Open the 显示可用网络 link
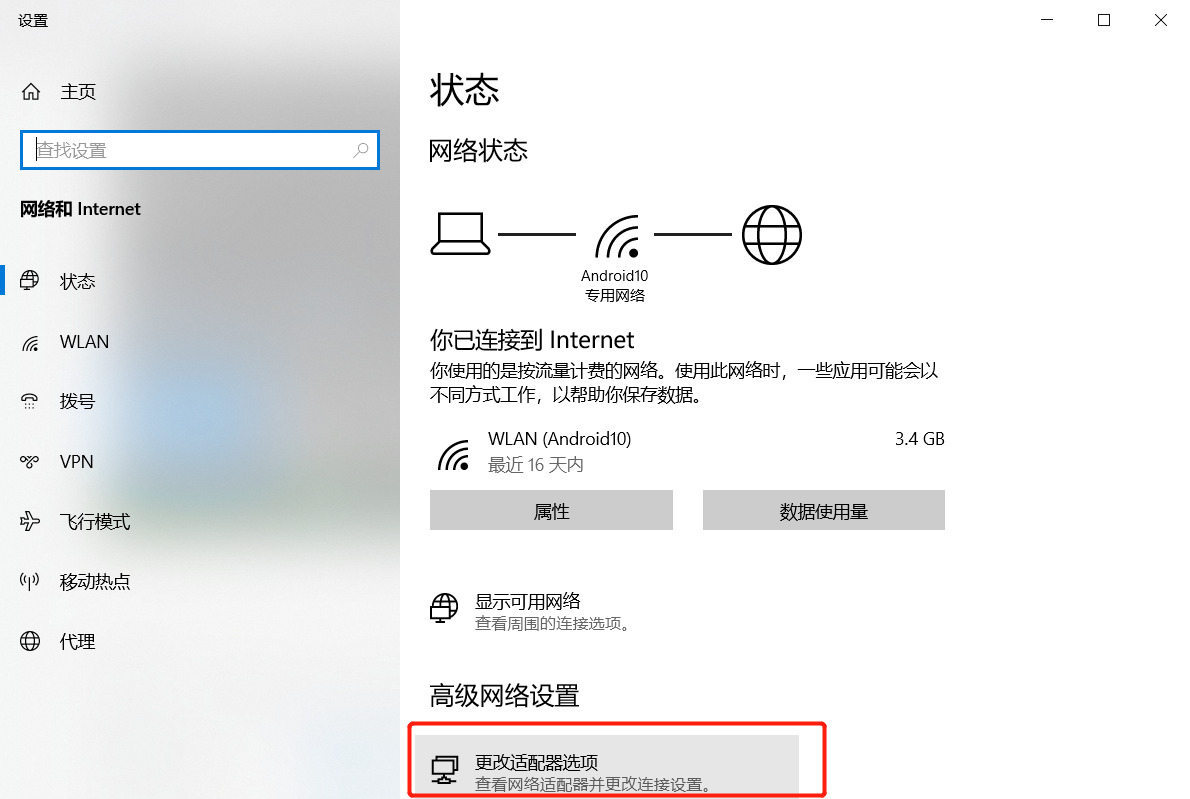 (527, 602)
